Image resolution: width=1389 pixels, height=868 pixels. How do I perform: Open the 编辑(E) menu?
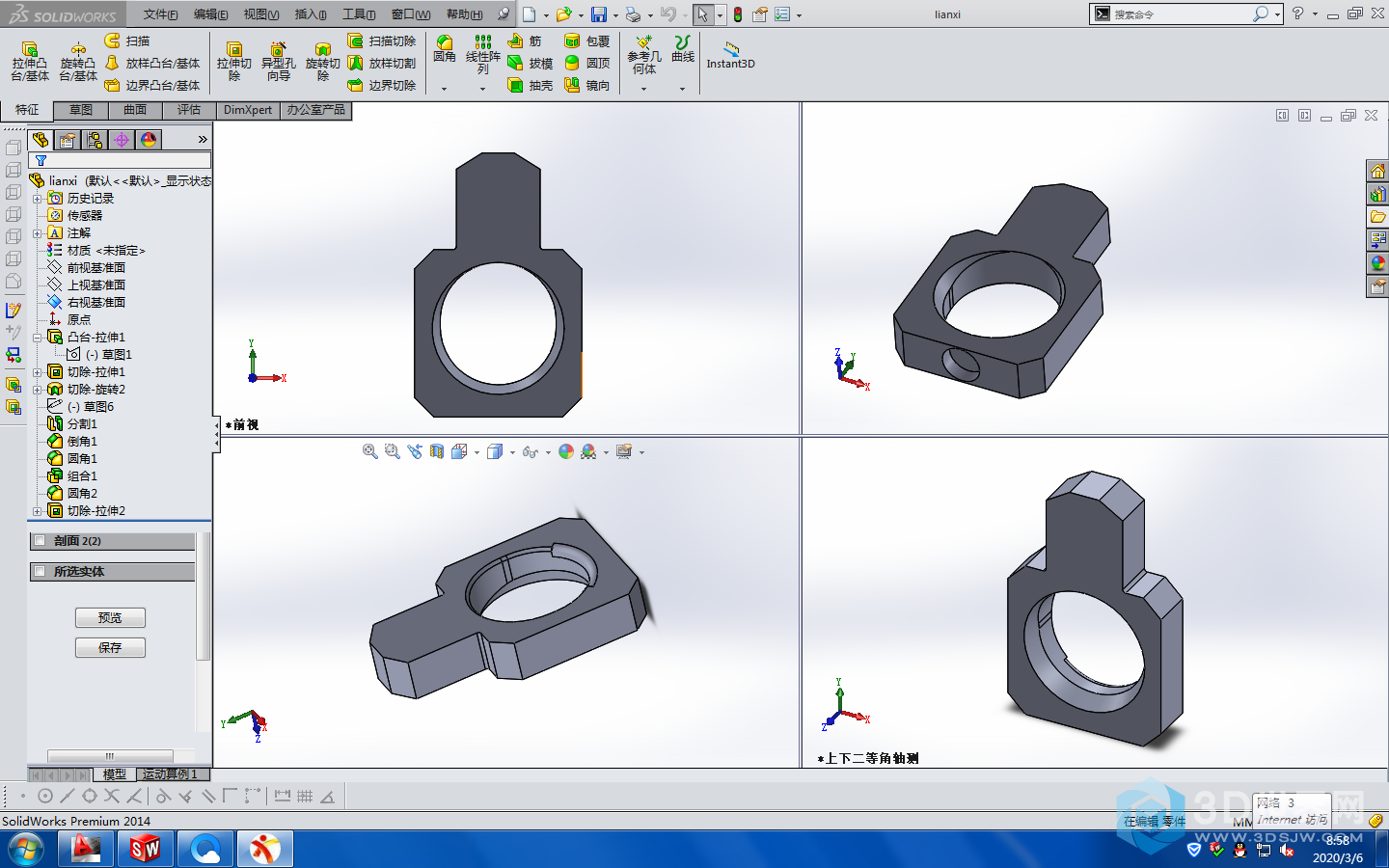click(210, 14)
